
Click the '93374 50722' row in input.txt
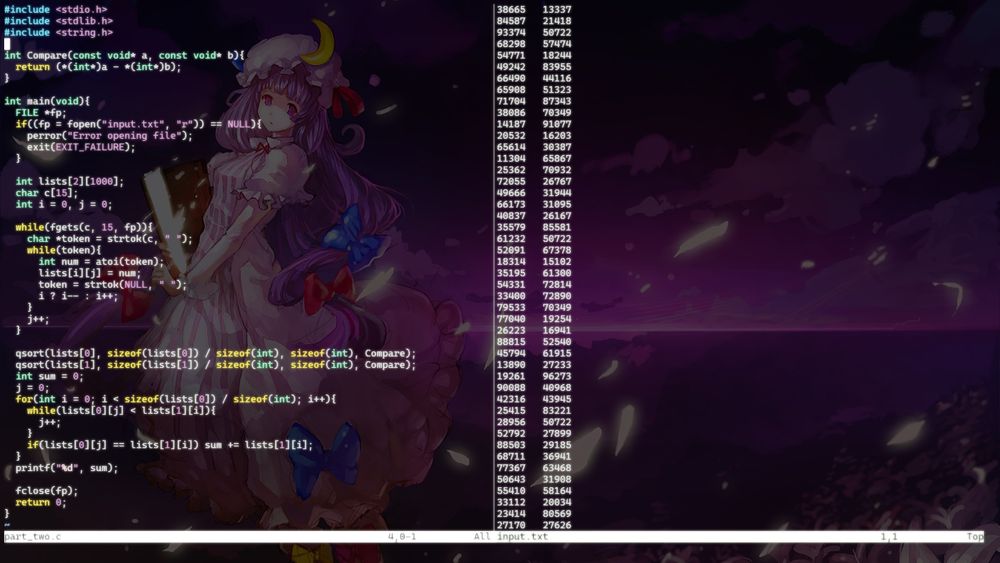[x=534, y=33]
